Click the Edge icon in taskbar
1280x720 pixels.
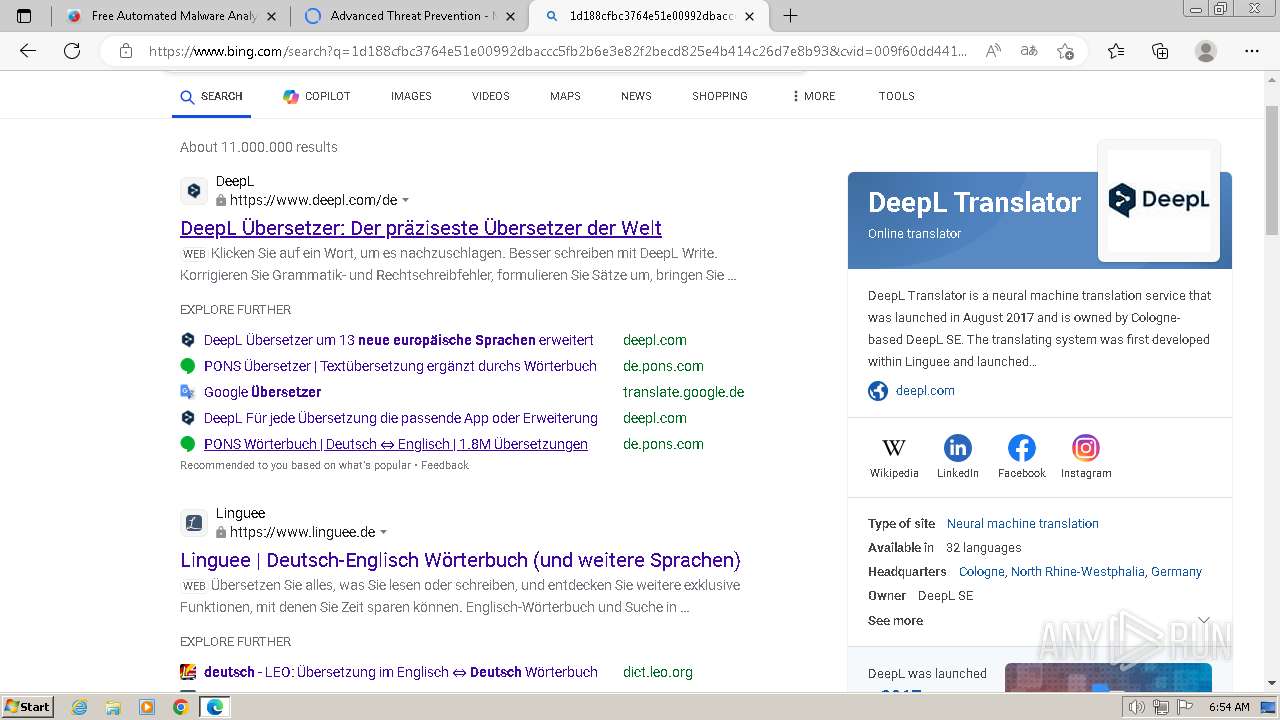click(x=214, y=707)
